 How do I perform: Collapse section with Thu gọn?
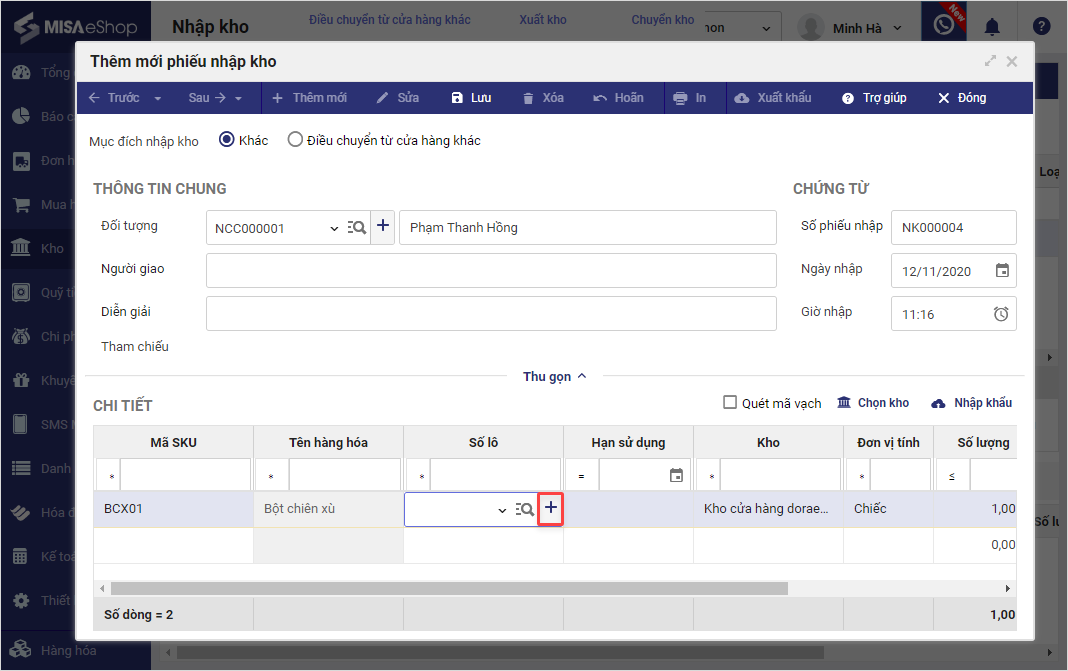(554, 377)
